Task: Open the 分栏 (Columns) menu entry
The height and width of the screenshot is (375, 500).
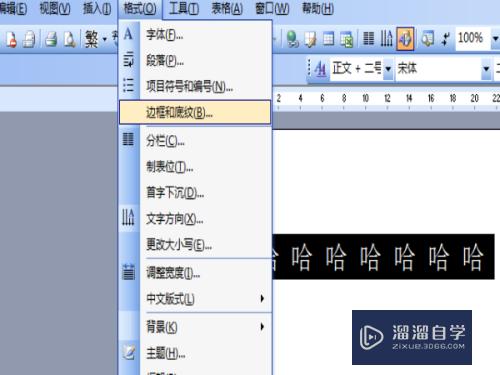Action: pyautogui.click(x=196, y=141)
